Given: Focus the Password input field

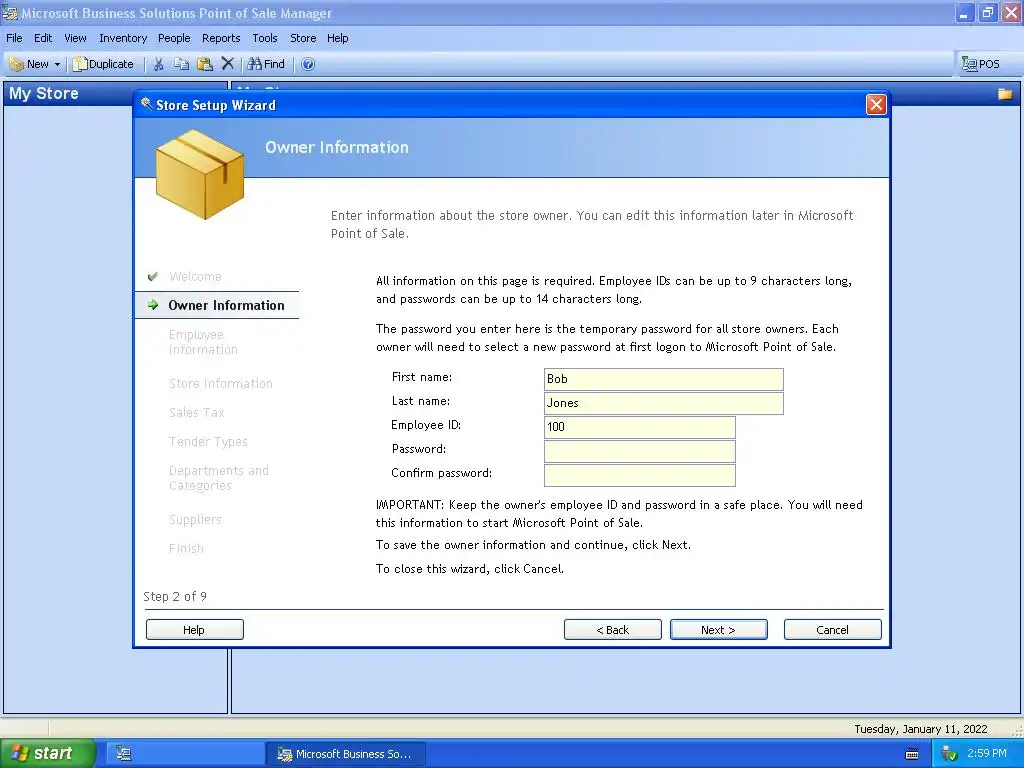Looking at the screenshot, I should click(x=639, y=451).
